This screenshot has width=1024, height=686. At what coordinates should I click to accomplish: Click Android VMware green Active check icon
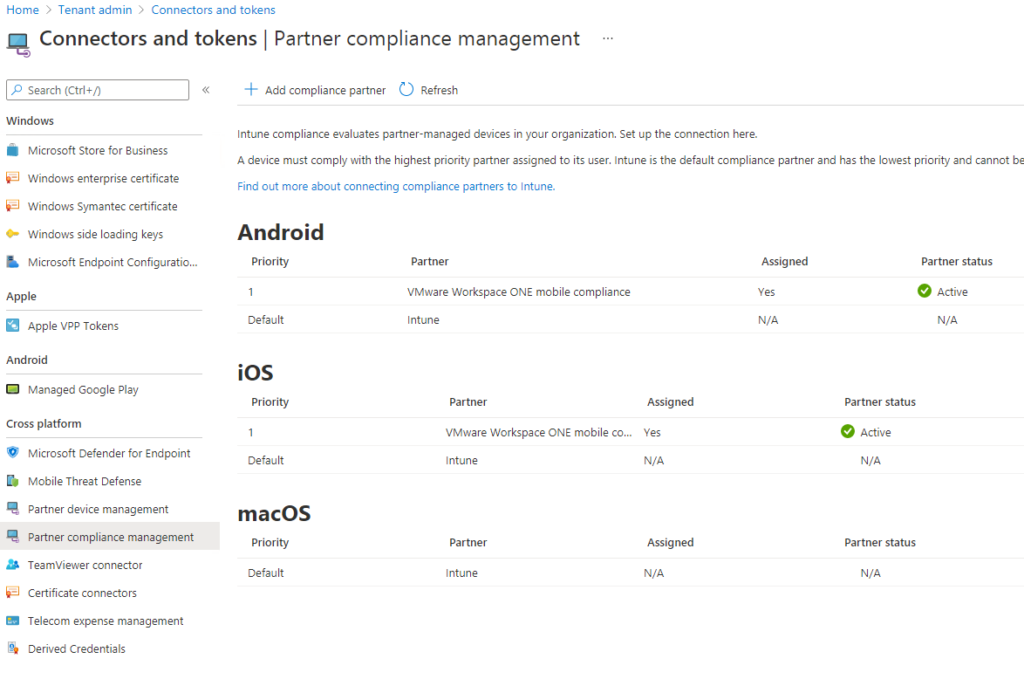coord(924,291)
